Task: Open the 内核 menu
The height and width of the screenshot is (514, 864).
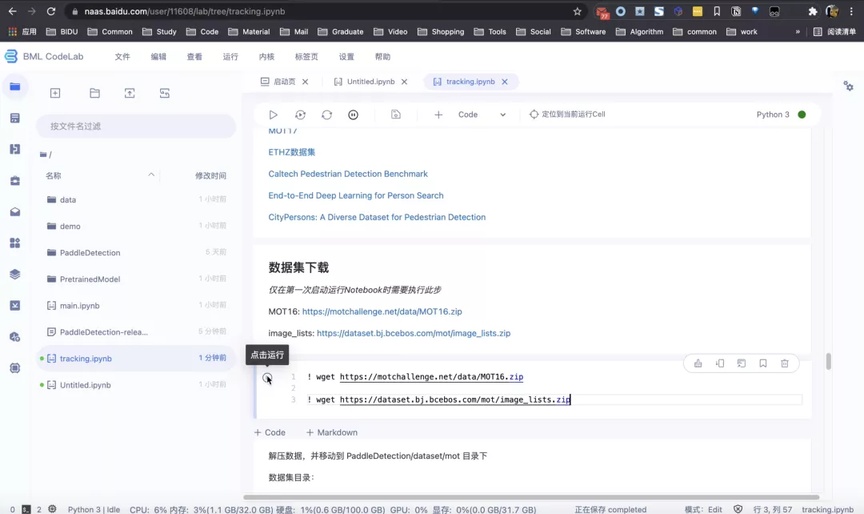Action: [267, 56]
